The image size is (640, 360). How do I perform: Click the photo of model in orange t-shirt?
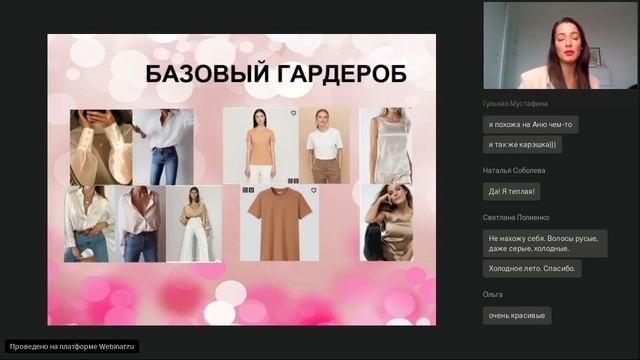[261, 146]
